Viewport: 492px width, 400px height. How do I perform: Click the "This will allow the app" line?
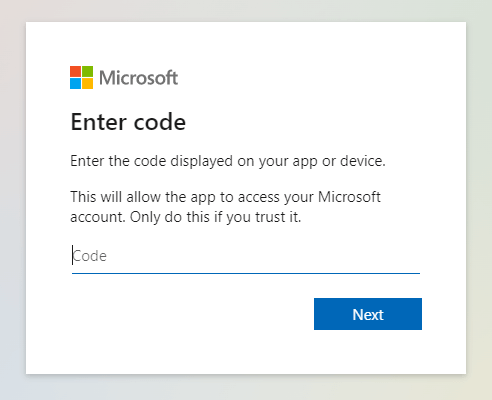coord(225,197)
